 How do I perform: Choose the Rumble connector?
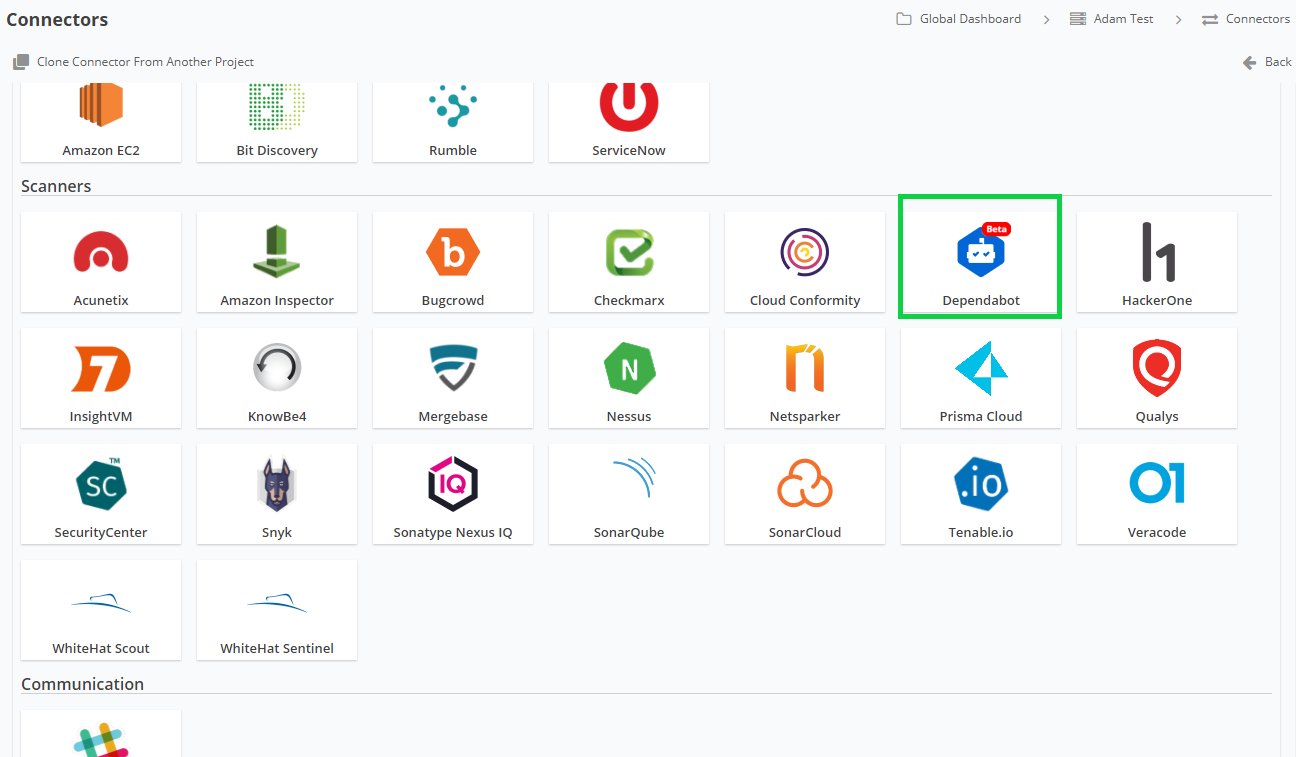coord(453,122)
